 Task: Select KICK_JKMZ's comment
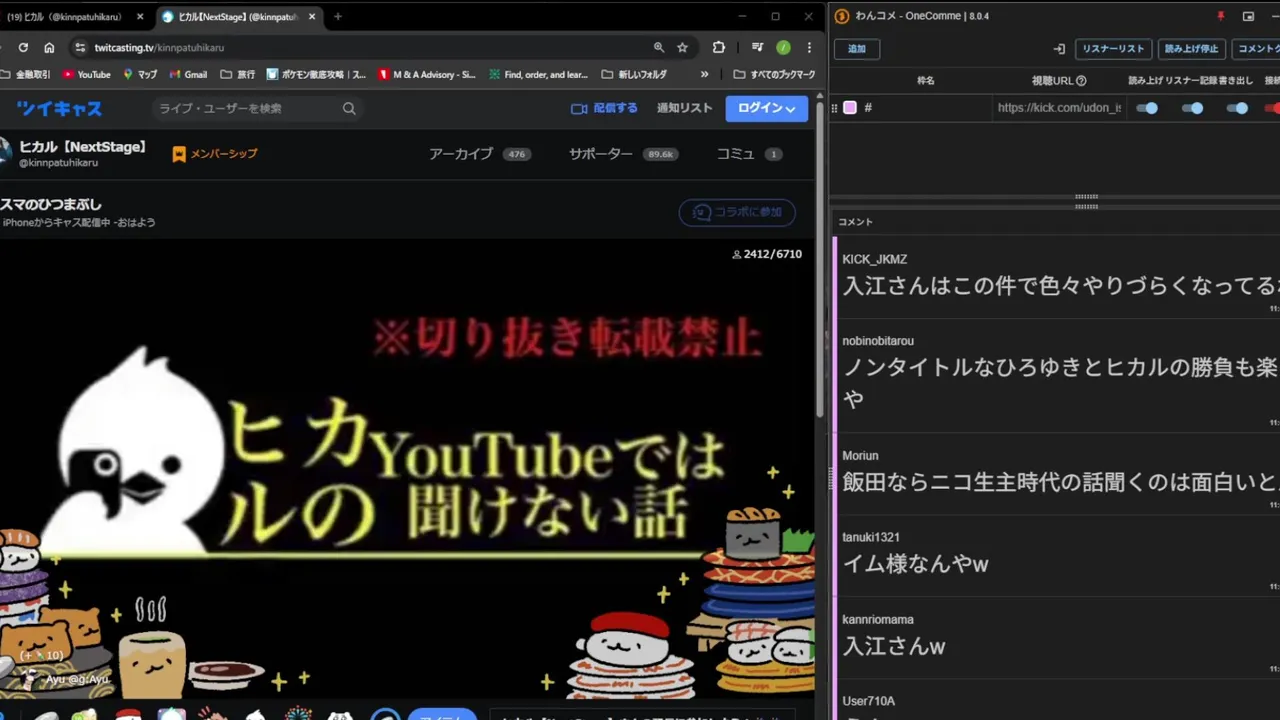pos(1058,276)
